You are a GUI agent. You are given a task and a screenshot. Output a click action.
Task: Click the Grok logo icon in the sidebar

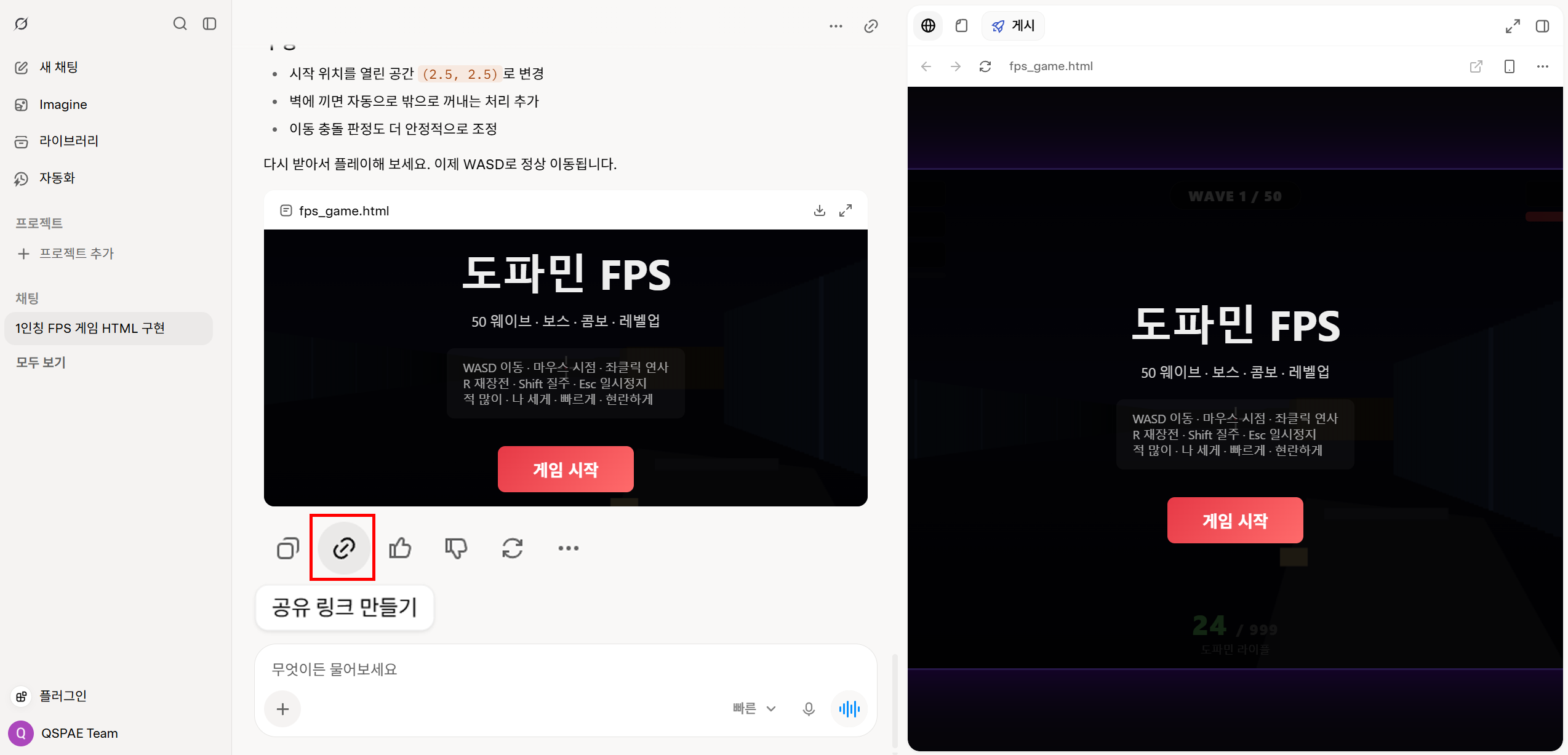coord(22,24)
